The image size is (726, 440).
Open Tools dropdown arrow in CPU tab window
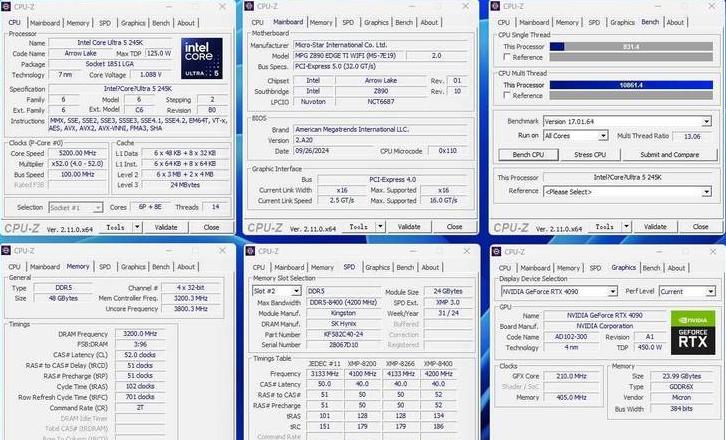pyautogui.click(x=137, y=227)
